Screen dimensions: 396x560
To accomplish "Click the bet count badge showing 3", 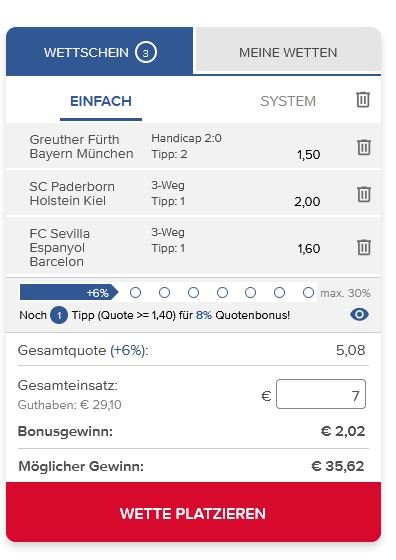I will pyautogui.click(x=146, y=53).
